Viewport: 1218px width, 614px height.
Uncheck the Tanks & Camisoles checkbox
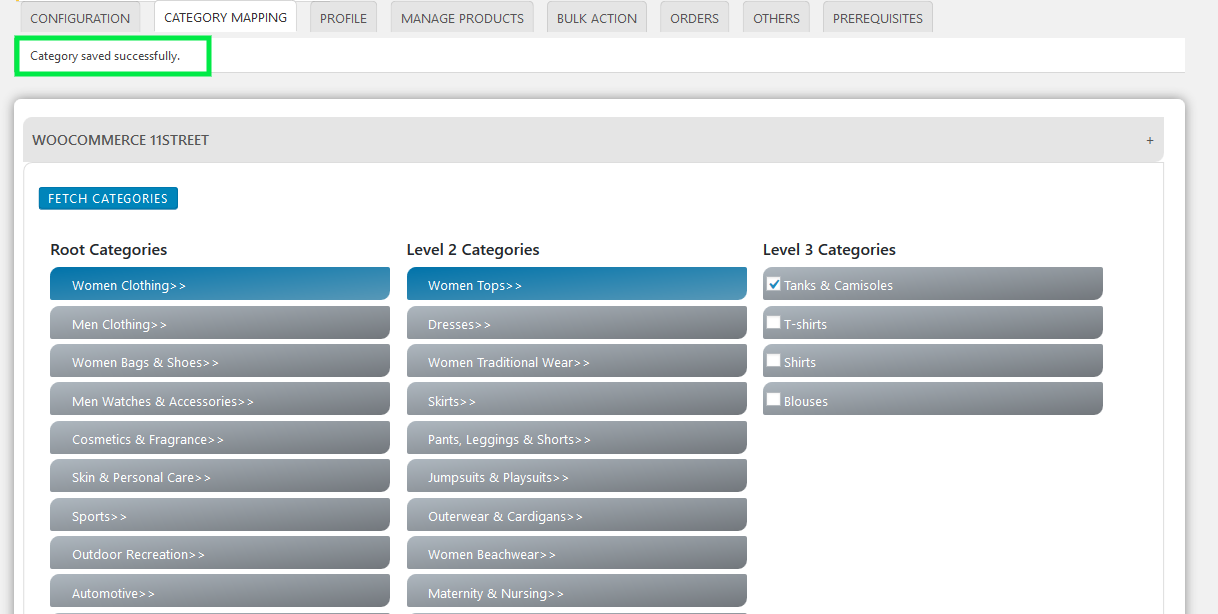coord(773,284)
